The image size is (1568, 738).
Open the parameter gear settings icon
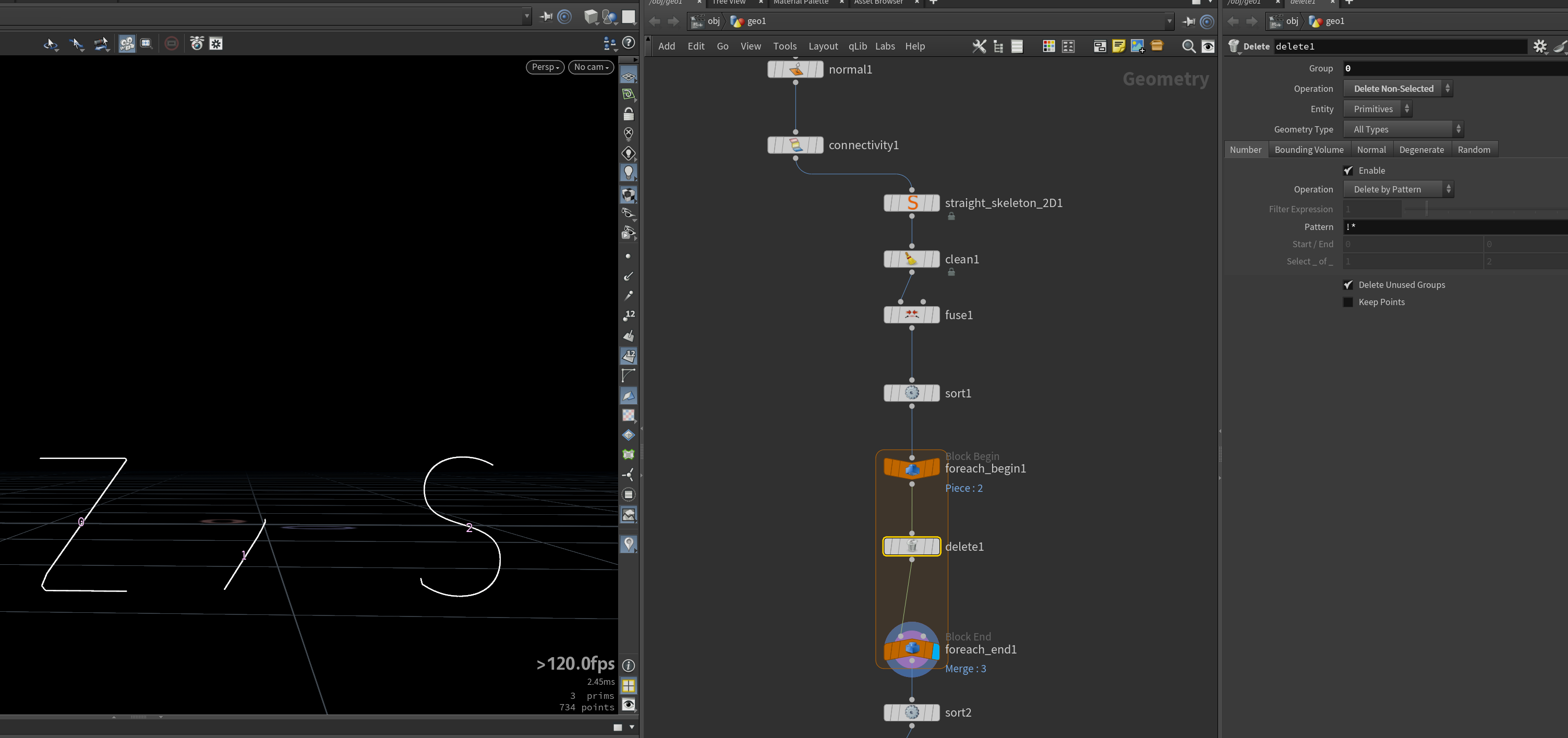pos(1539,46)
